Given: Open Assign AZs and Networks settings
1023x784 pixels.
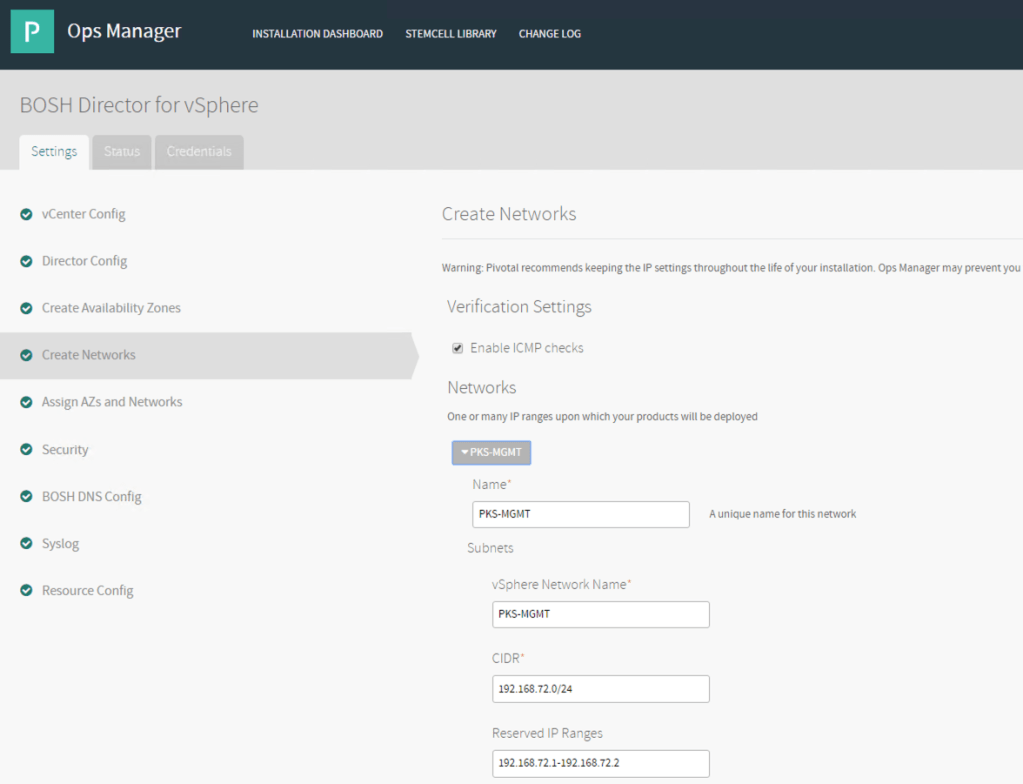Looking at the screenshot, I should pos(112,402).
